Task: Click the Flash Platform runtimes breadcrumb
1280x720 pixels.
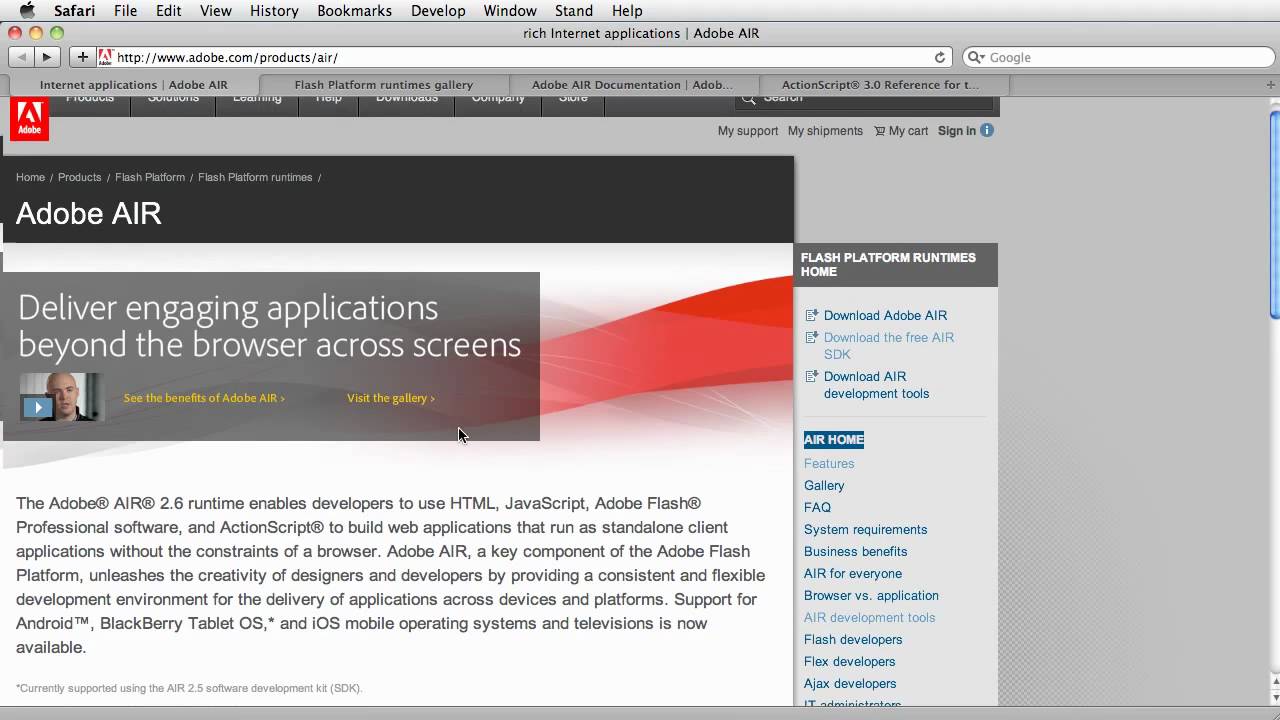Action: pyautogui.click(x=255, y=177)
